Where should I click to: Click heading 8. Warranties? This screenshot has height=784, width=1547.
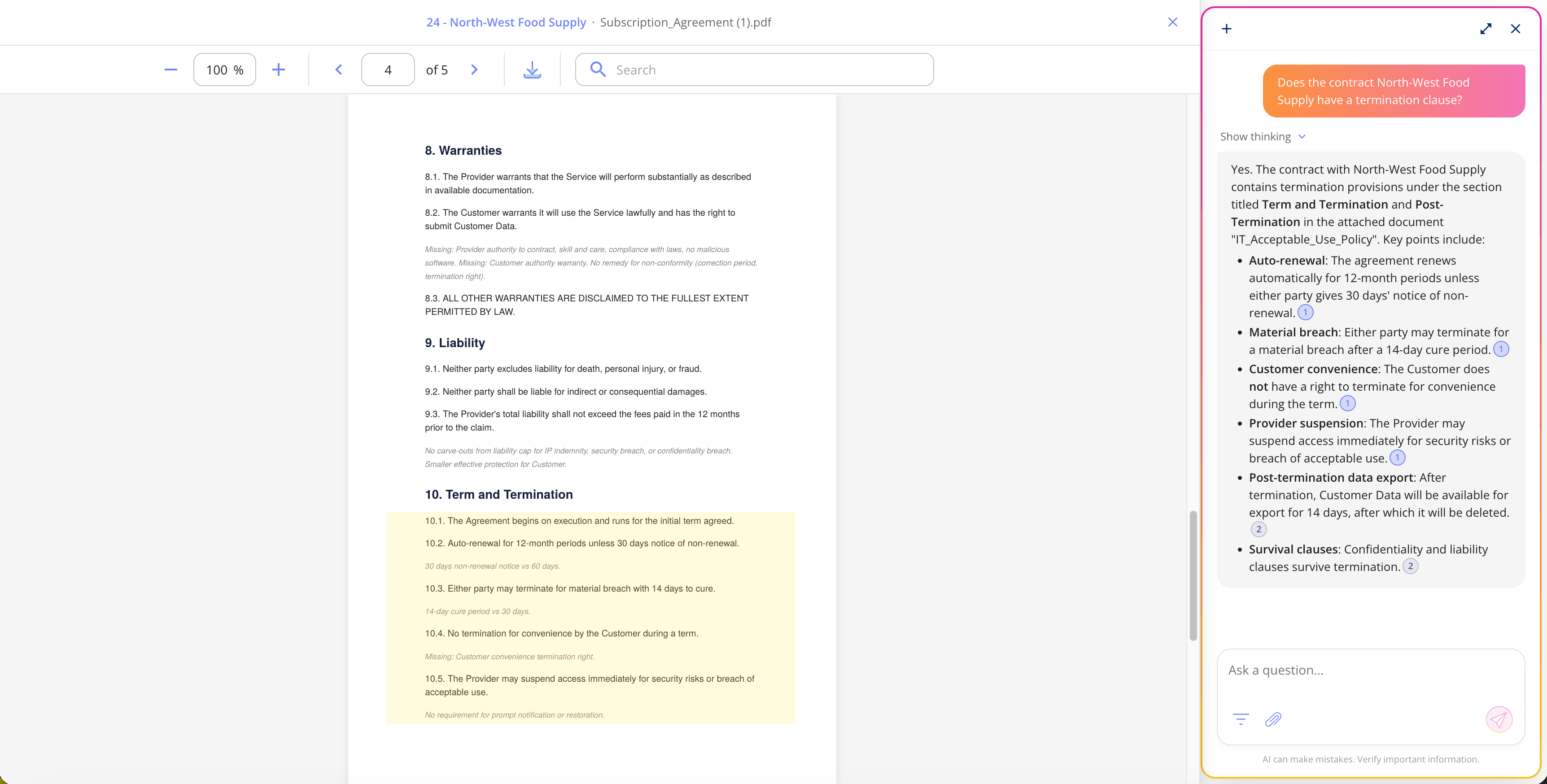tap(463, 150)
